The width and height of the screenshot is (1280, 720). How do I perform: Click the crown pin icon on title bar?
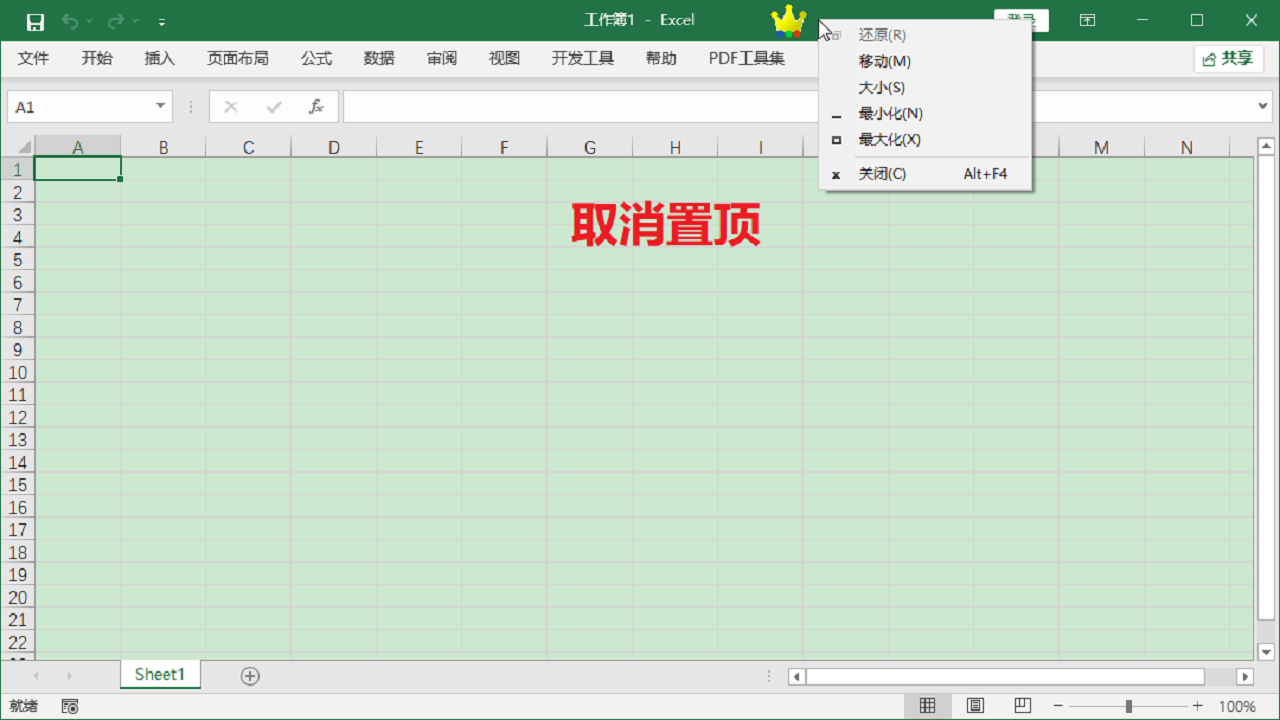(x=788, y=20)
